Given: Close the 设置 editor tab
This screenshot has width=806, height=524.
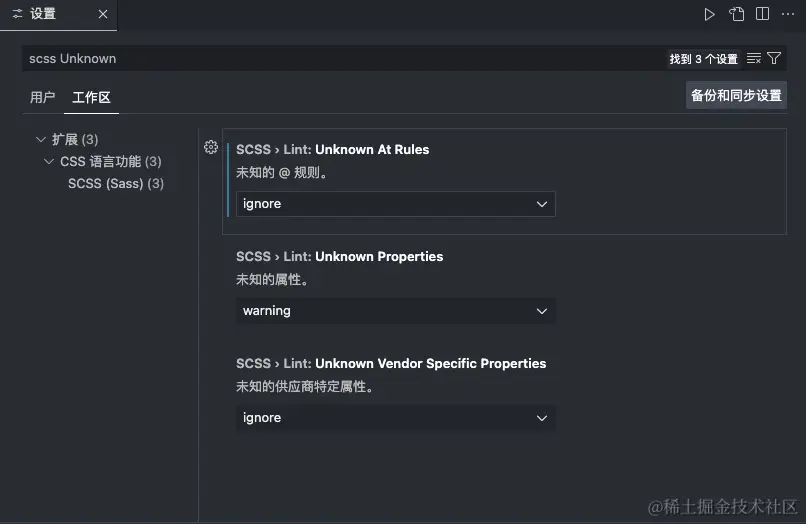Looking at the screenshot, I should coord(103,14).
